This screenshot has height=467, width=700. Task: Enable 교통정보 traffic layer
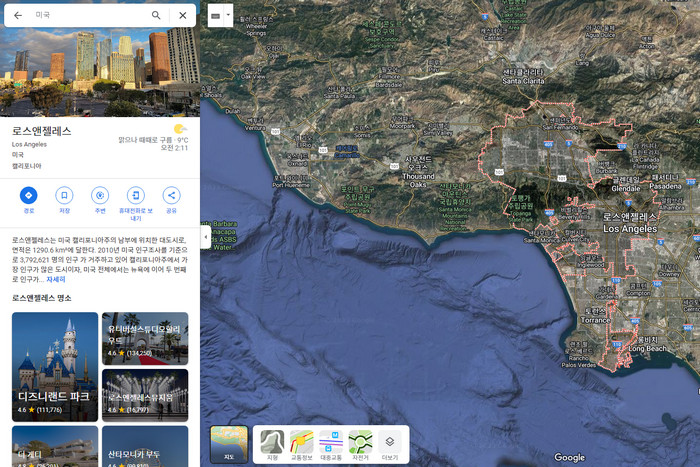[x=302, y=445]
